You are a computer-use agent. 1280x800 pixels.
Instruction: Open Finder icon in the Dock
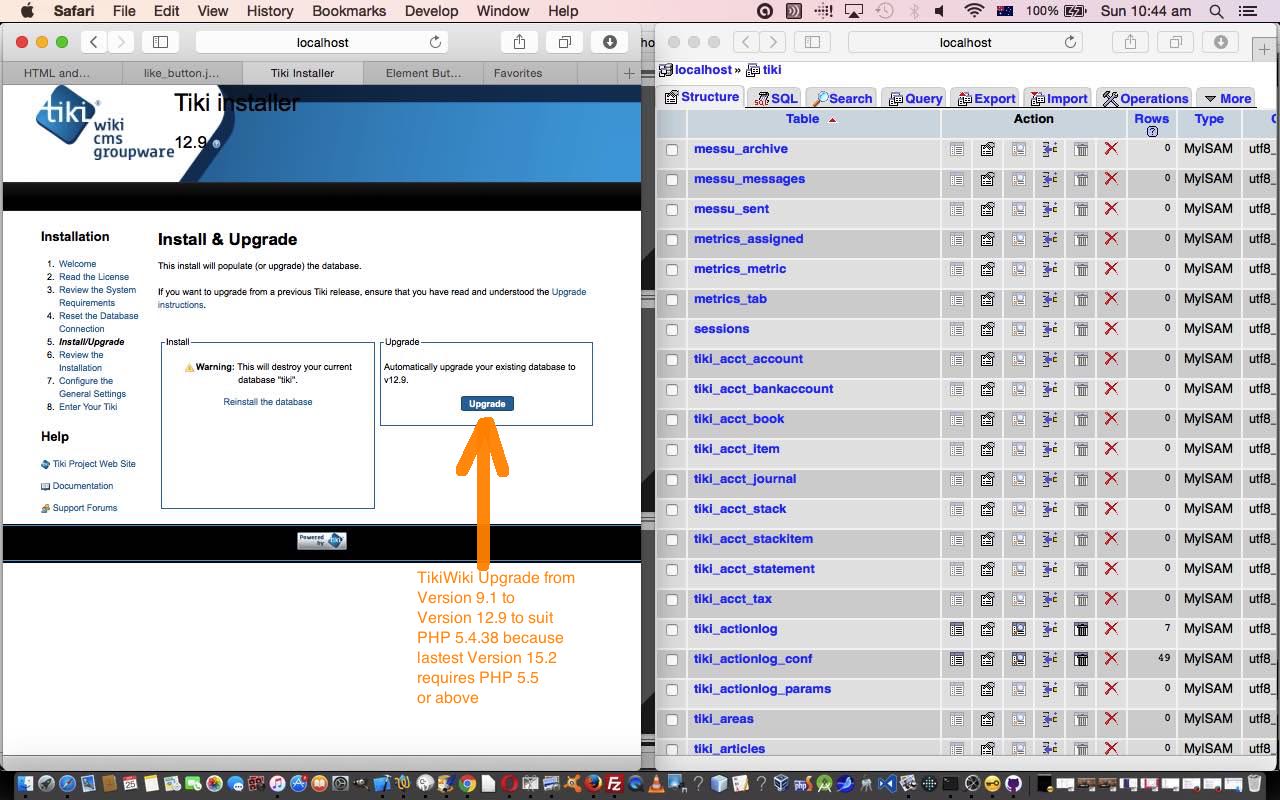23,784
